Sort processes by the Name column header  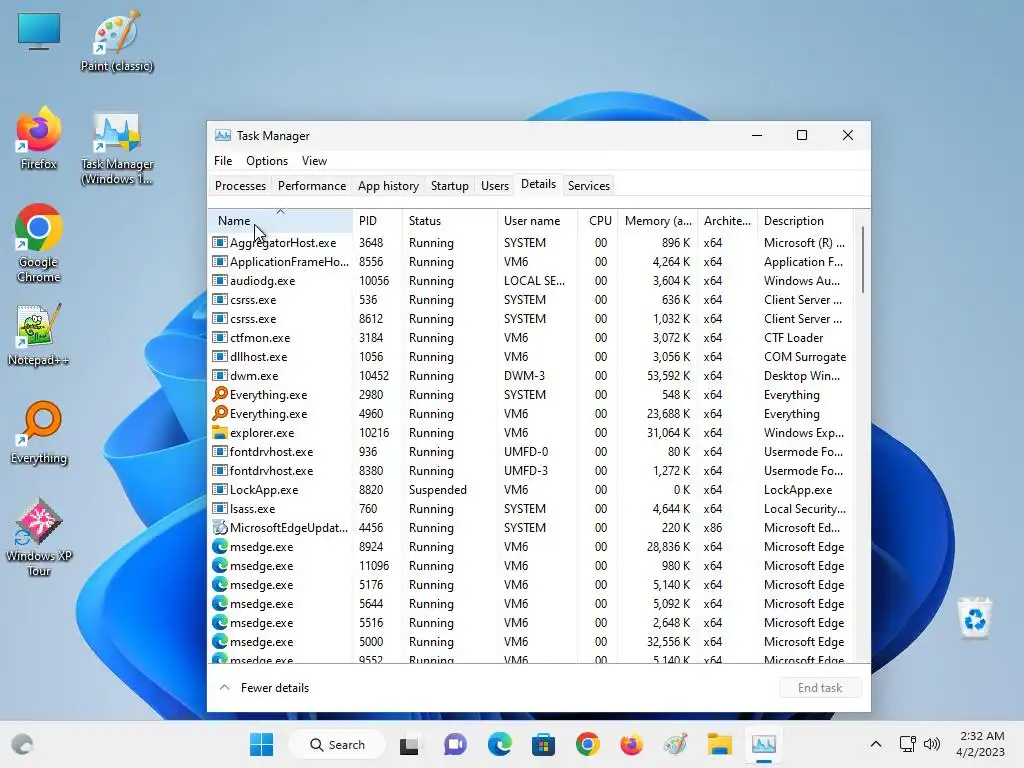coord(280,221)
